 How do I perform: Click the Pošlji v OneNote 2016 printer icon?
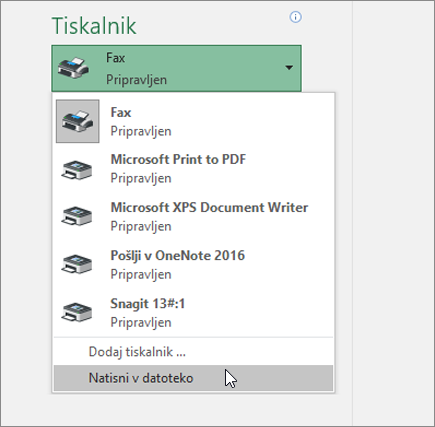pos(77,264)
